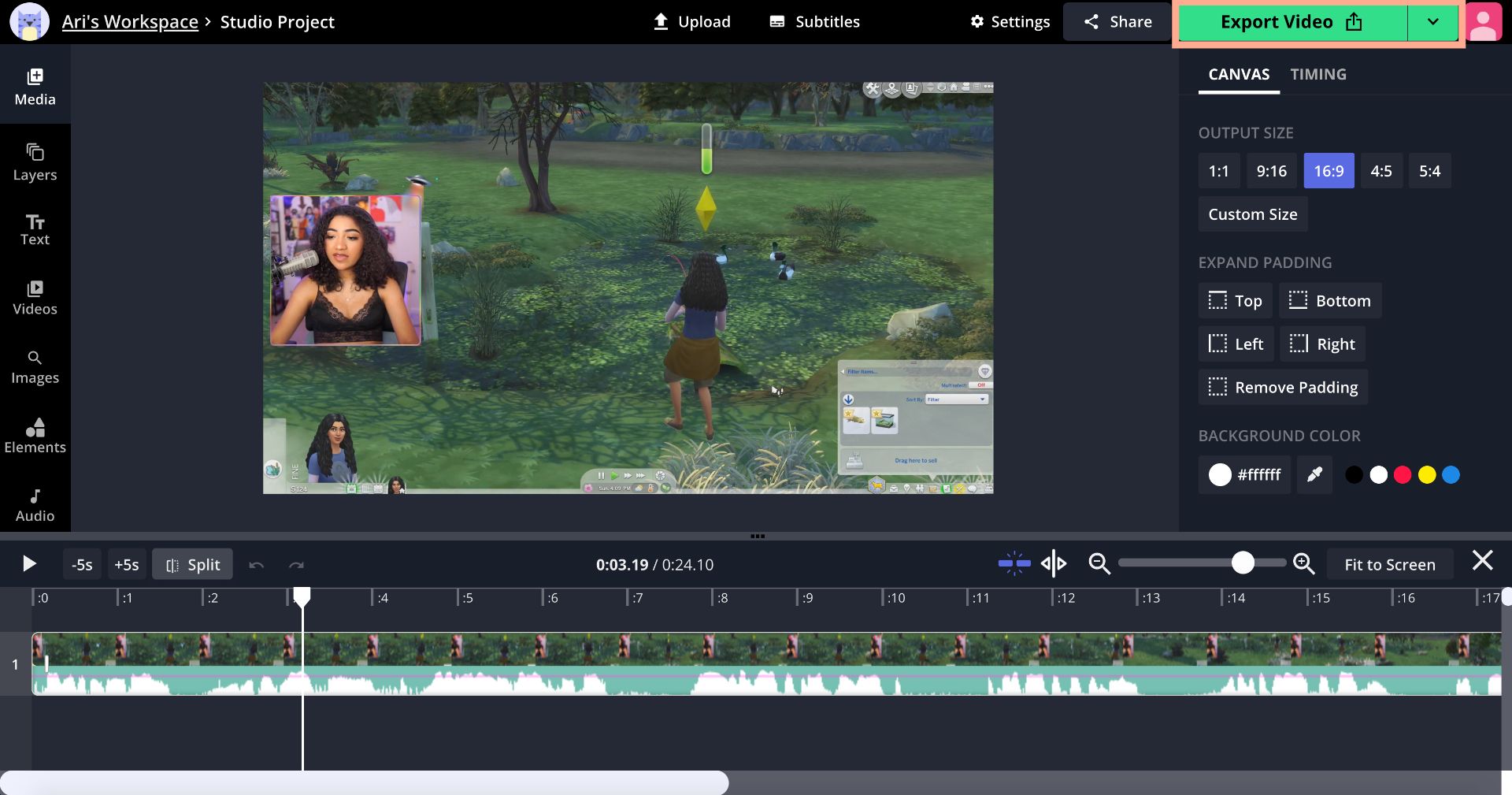Screen dimensions: 1512x795
Task: Click Remove Padding button
Action: tap(1284, 388)
